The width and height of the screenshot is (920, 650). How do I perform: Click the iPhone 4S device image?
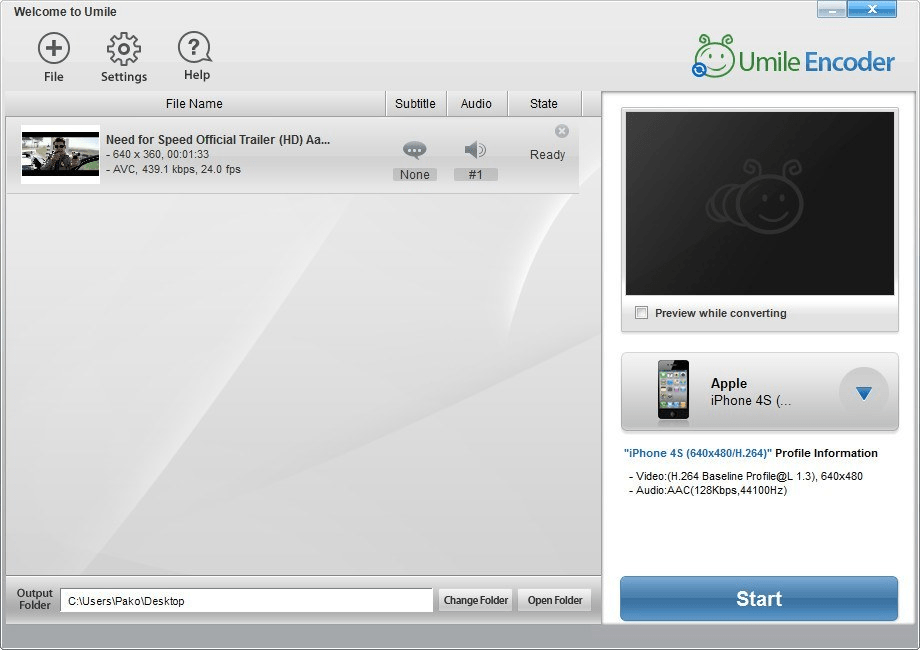tap(673, 390)
